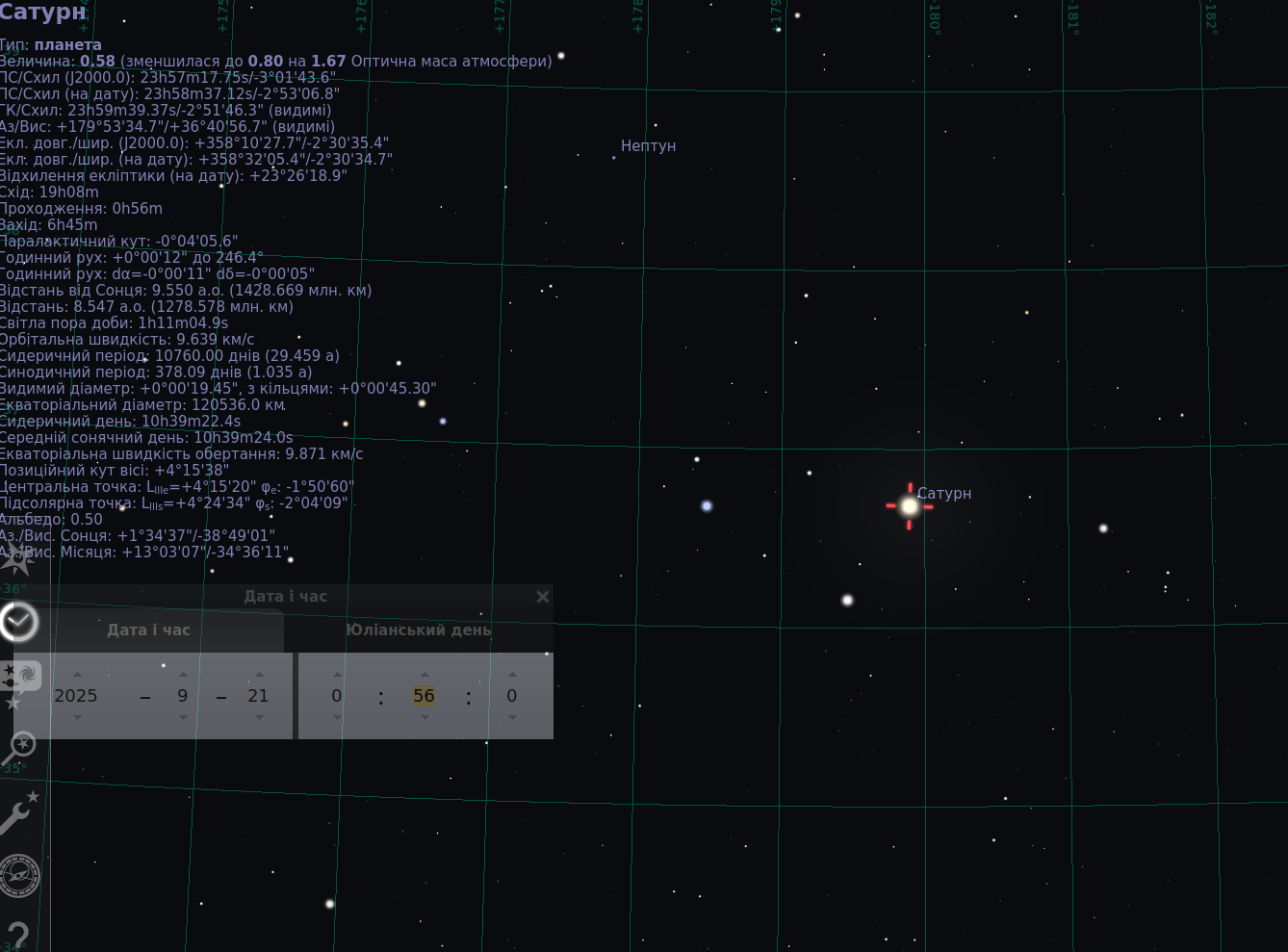Increase the month value 9
Screen dimensions: 1288x952
(183, 674)
